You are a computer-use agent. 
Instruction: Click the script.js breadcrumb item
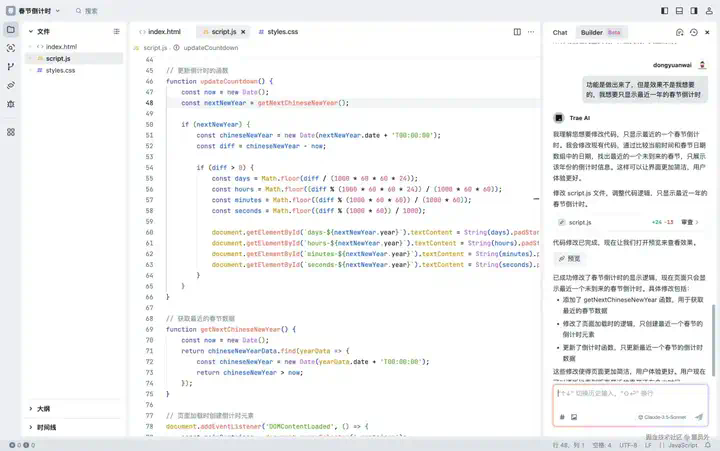pyautogui.click(x=155, y=48)
